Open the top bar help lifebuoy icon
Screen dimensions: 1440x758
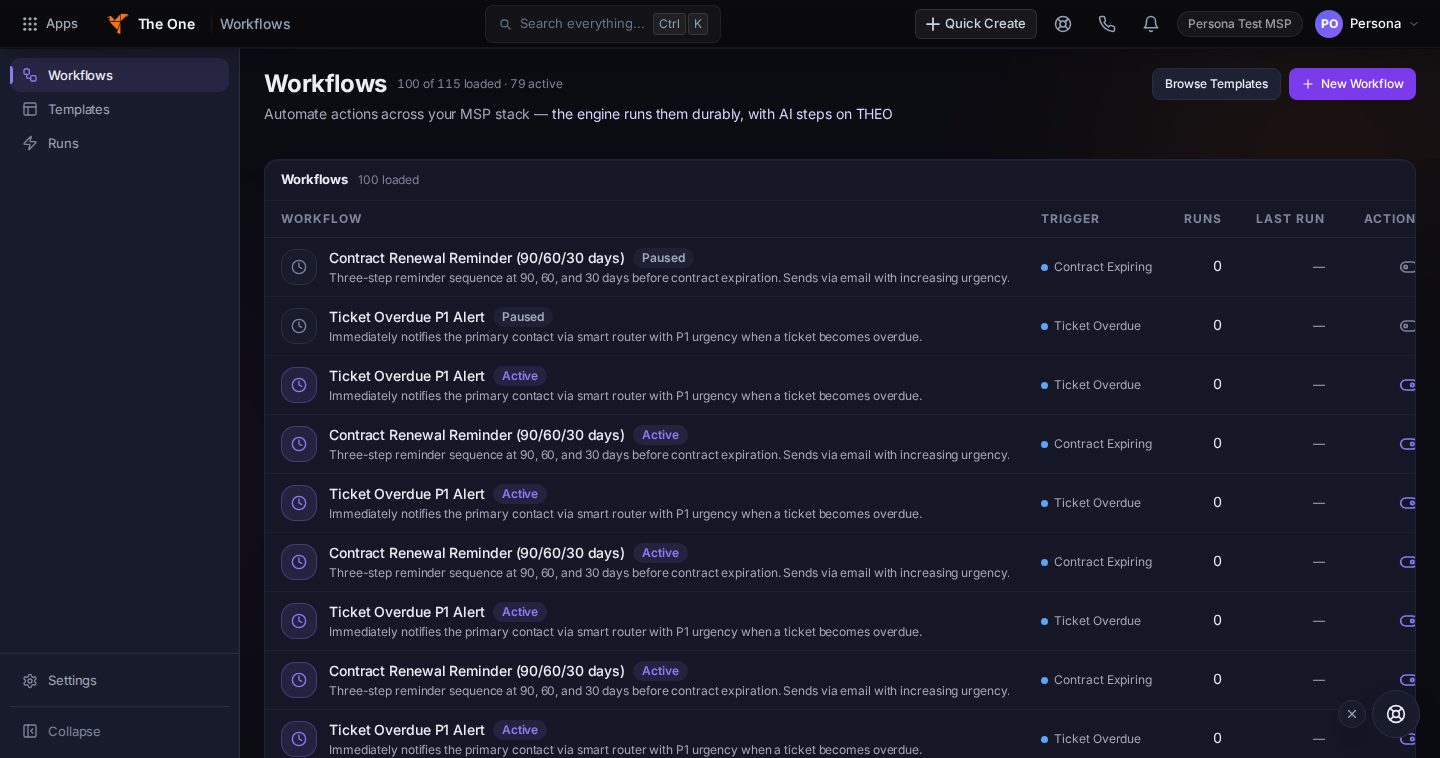[x=1063, y=24]
